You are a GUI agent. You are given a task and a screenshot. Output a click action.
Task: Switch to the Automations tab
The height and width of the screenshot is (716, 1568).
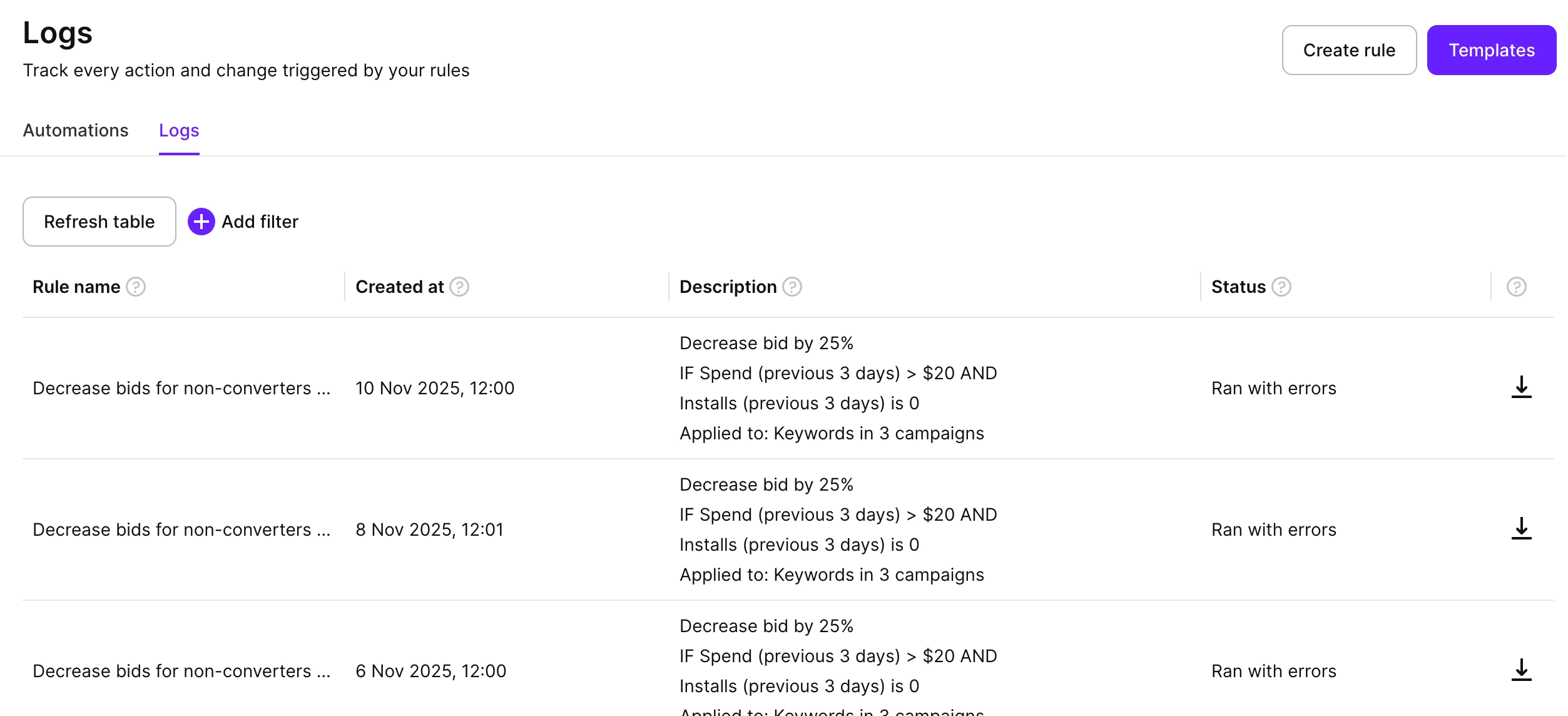point(76,130)
